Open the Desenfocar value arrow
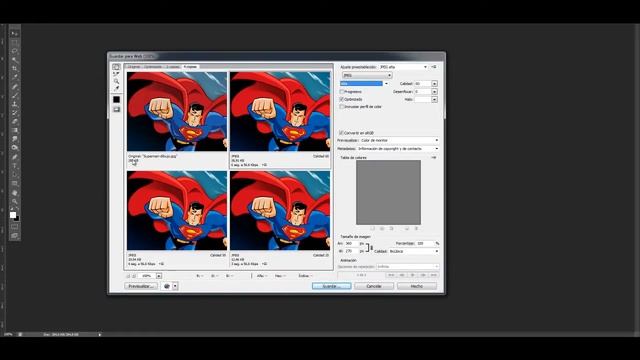 point(434,92)
